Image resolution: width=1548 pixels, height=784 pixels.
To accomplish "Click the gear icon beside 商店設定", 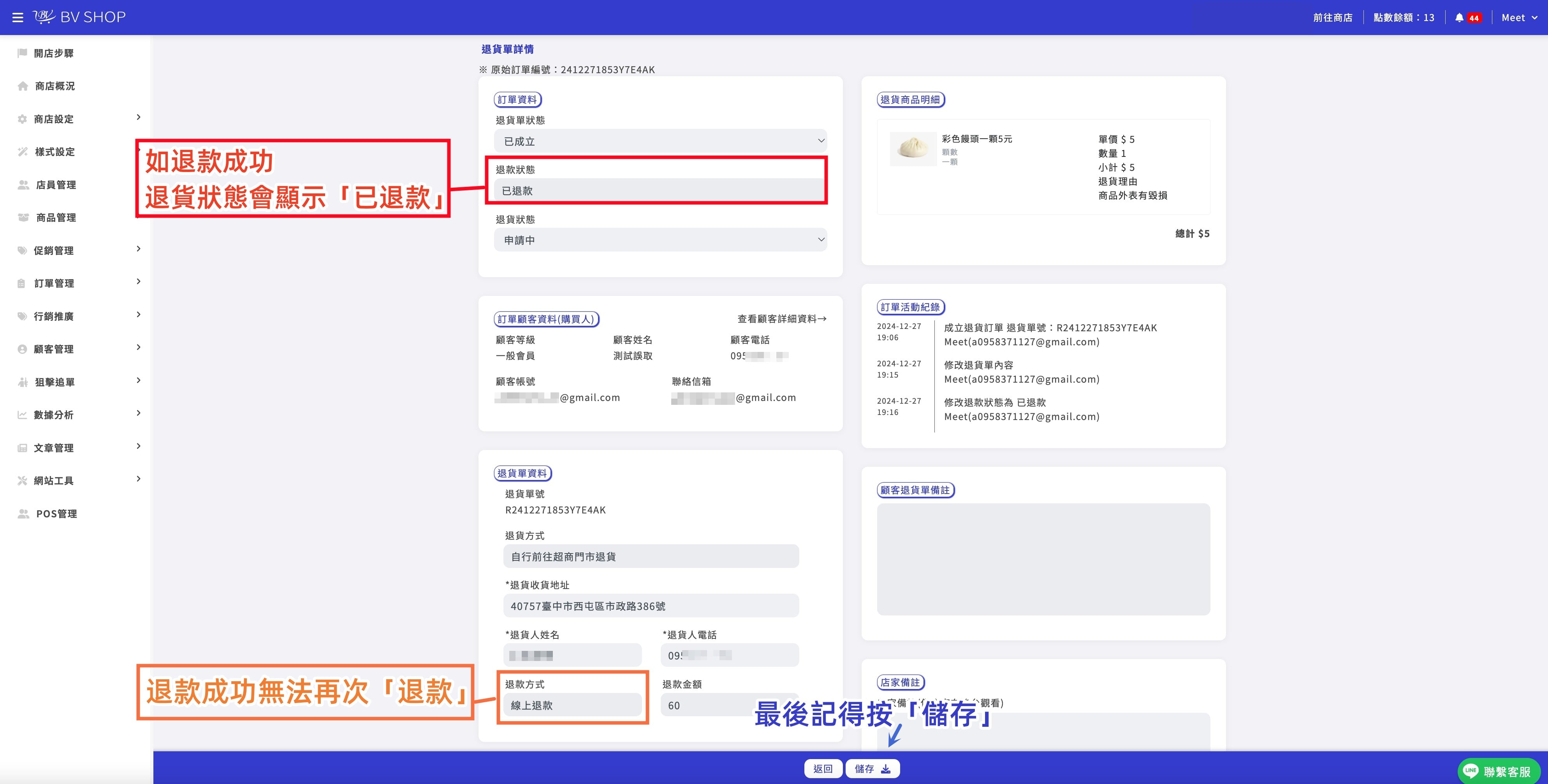I will 22,119.
